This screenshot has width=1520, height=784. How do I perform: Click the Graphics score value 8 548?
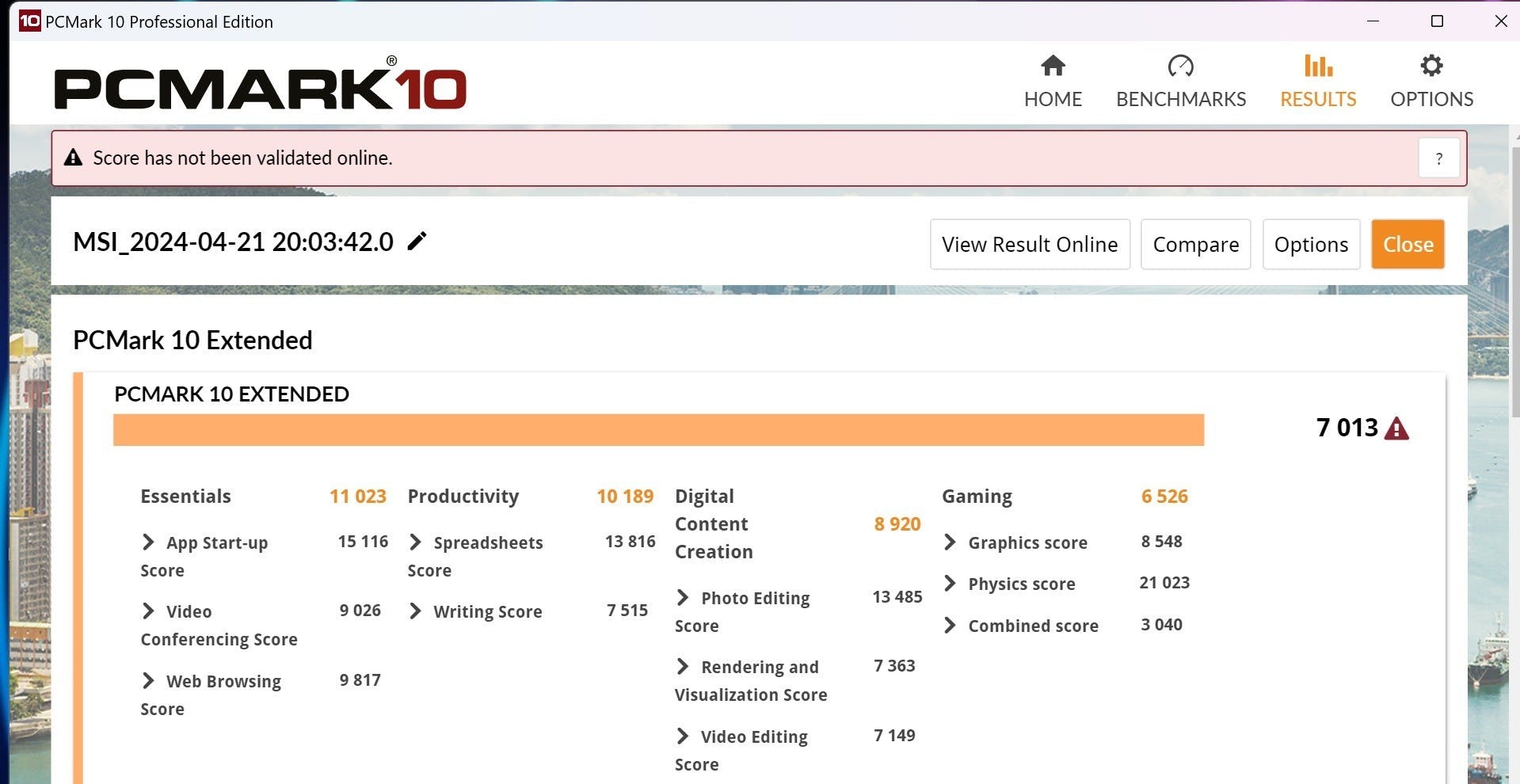coord(1161,542)
